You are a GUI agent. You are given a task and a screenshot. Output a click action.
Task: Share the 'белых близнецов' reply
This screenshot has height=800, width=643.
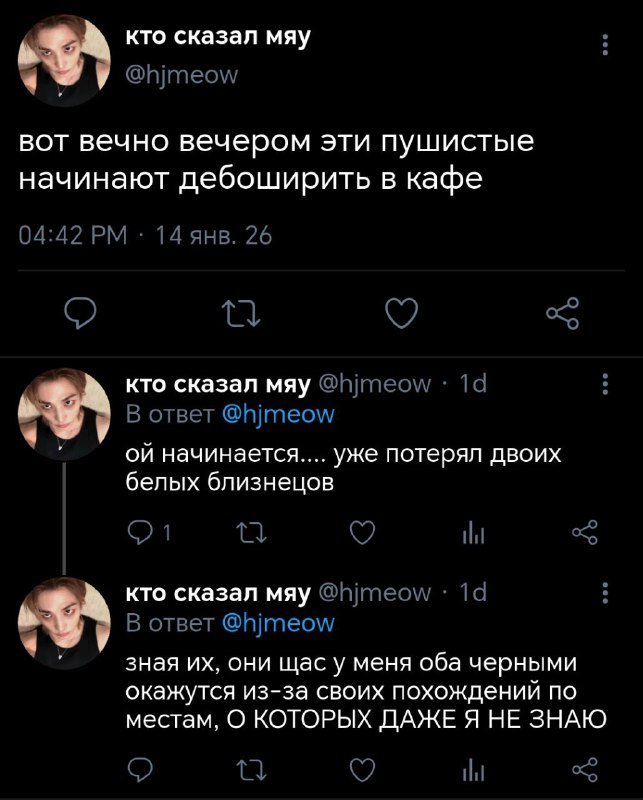pyautogui.click(x=585, y=533)
